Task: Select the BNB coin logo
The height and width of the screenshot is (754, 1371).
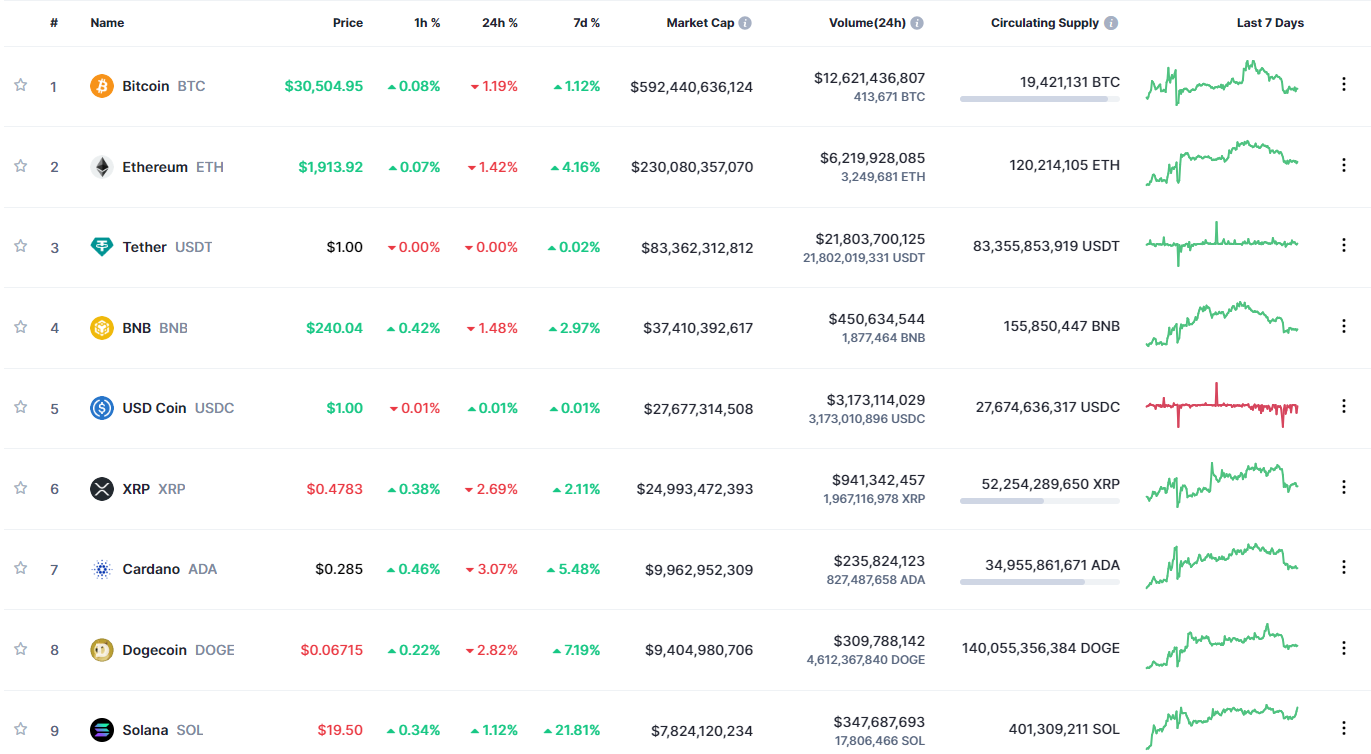Action: click(100, 327)
